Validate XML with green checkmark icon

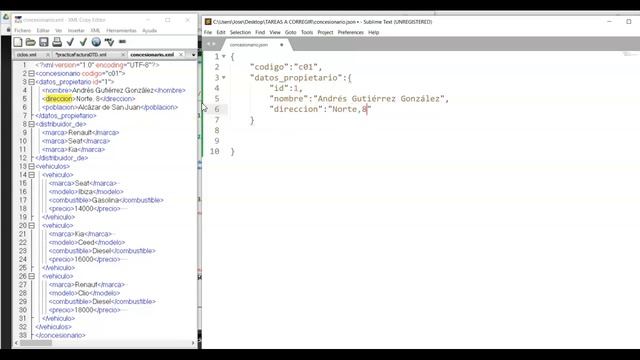tap(83, 42)
